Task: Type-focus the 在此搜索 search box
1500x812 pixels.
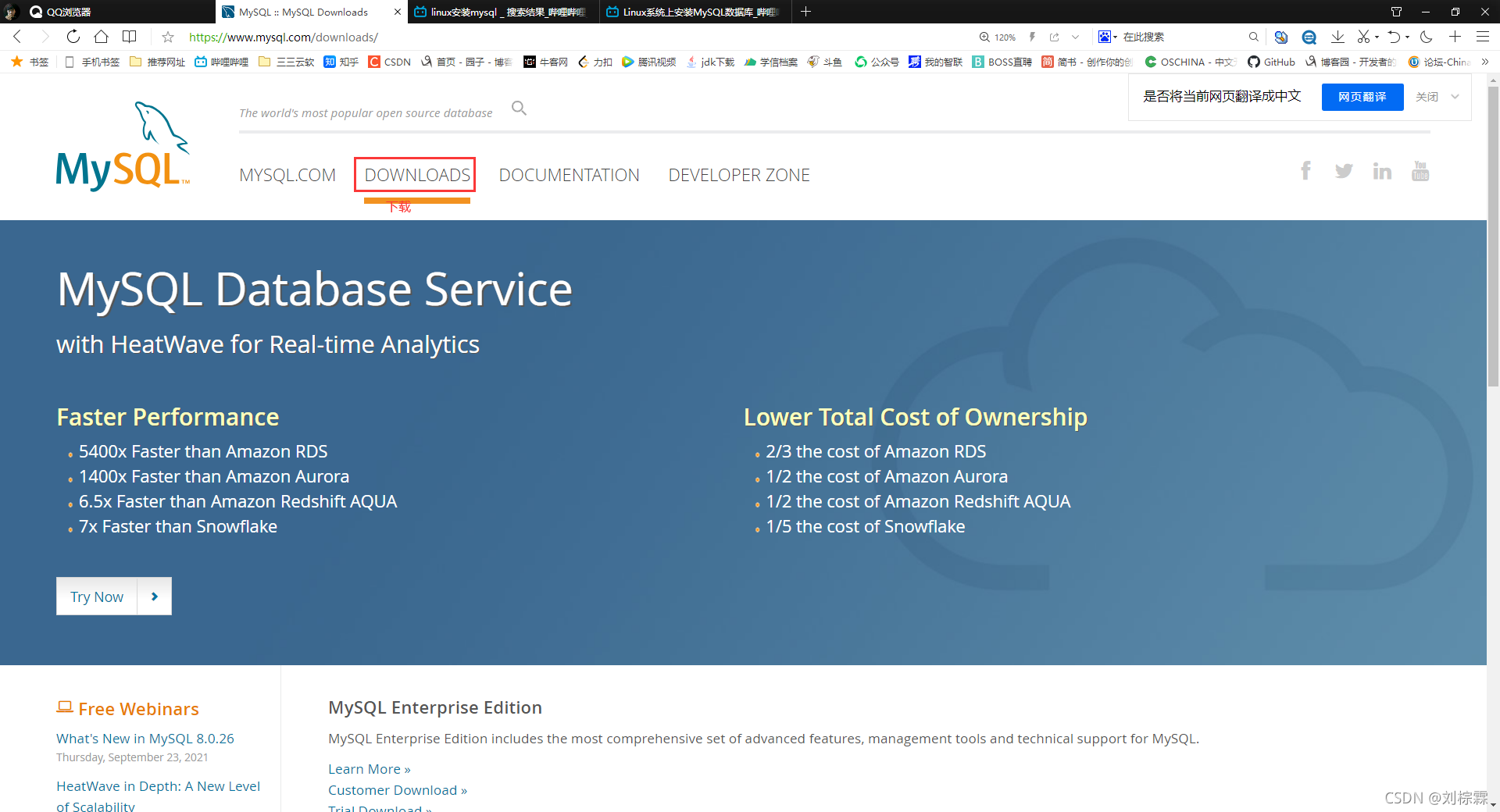Action: coord(1181,37)
